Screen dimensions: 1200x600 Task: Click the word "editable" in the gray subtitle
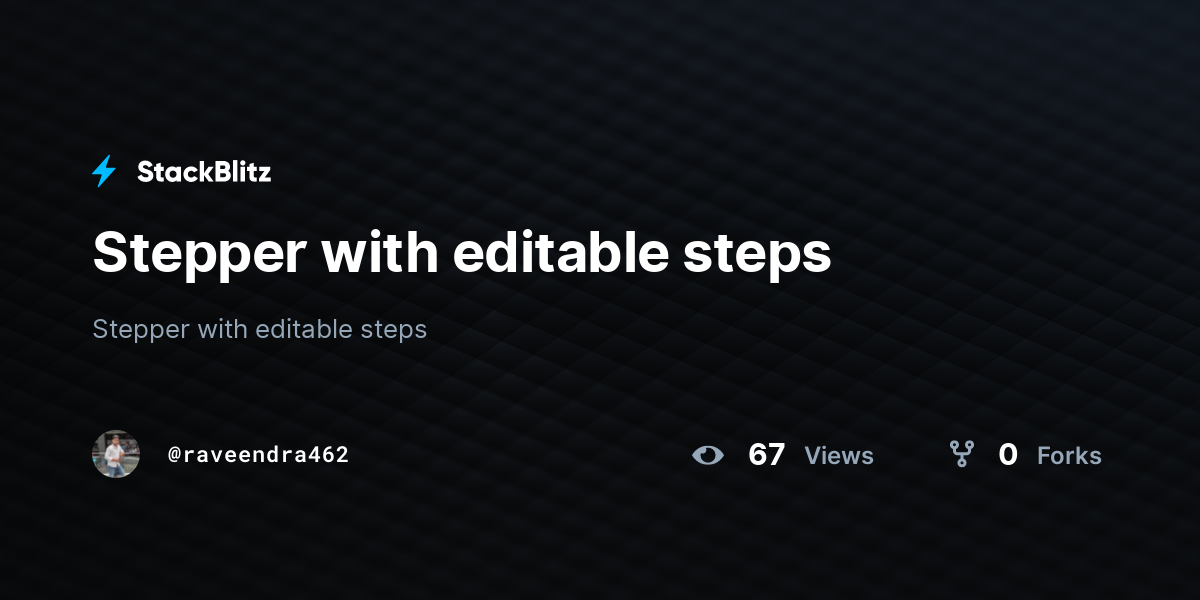(304, 328)
